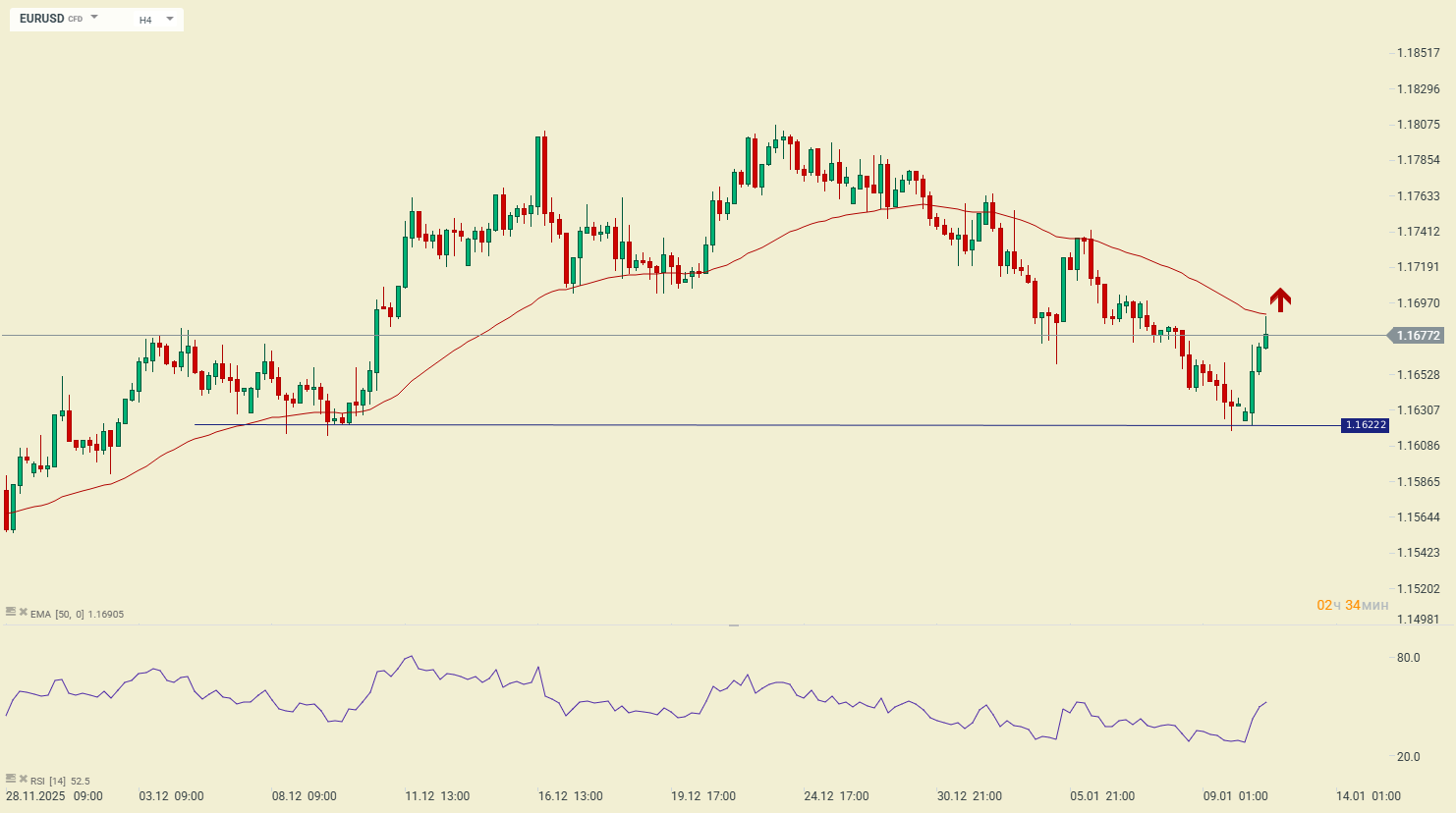Click the current price label 1.16772
This screenshot has width=1456, height=813.
click(x=1418, y=336)
